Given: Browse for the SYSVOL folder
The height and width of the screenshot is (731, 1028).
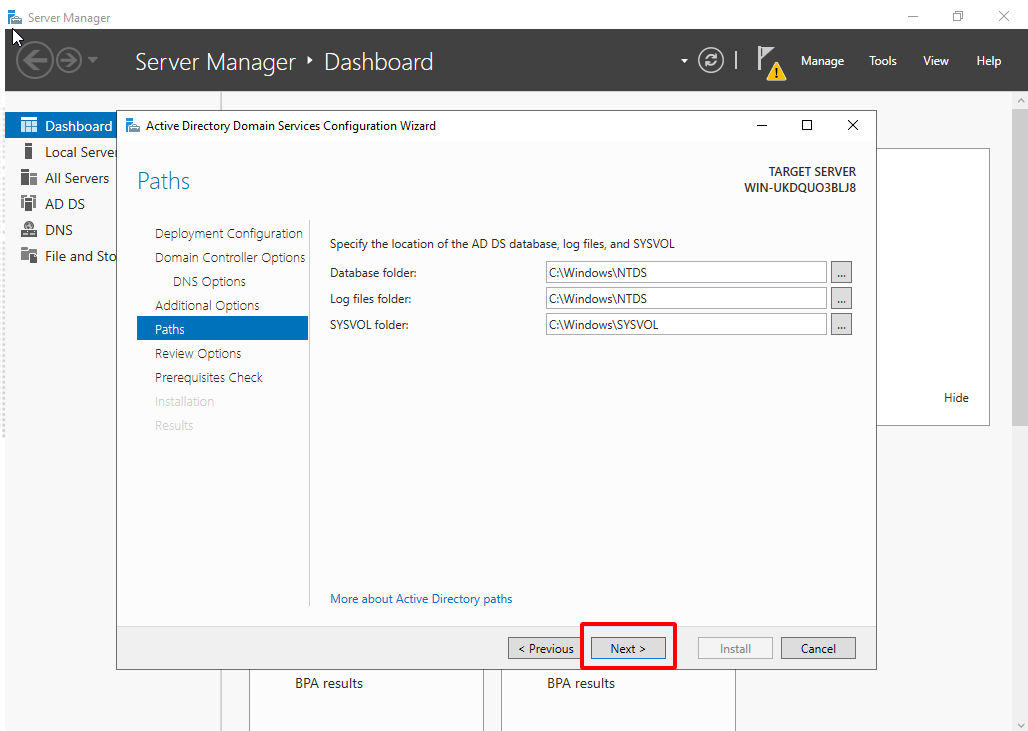Looking at the screenshot, I should 841,324.
